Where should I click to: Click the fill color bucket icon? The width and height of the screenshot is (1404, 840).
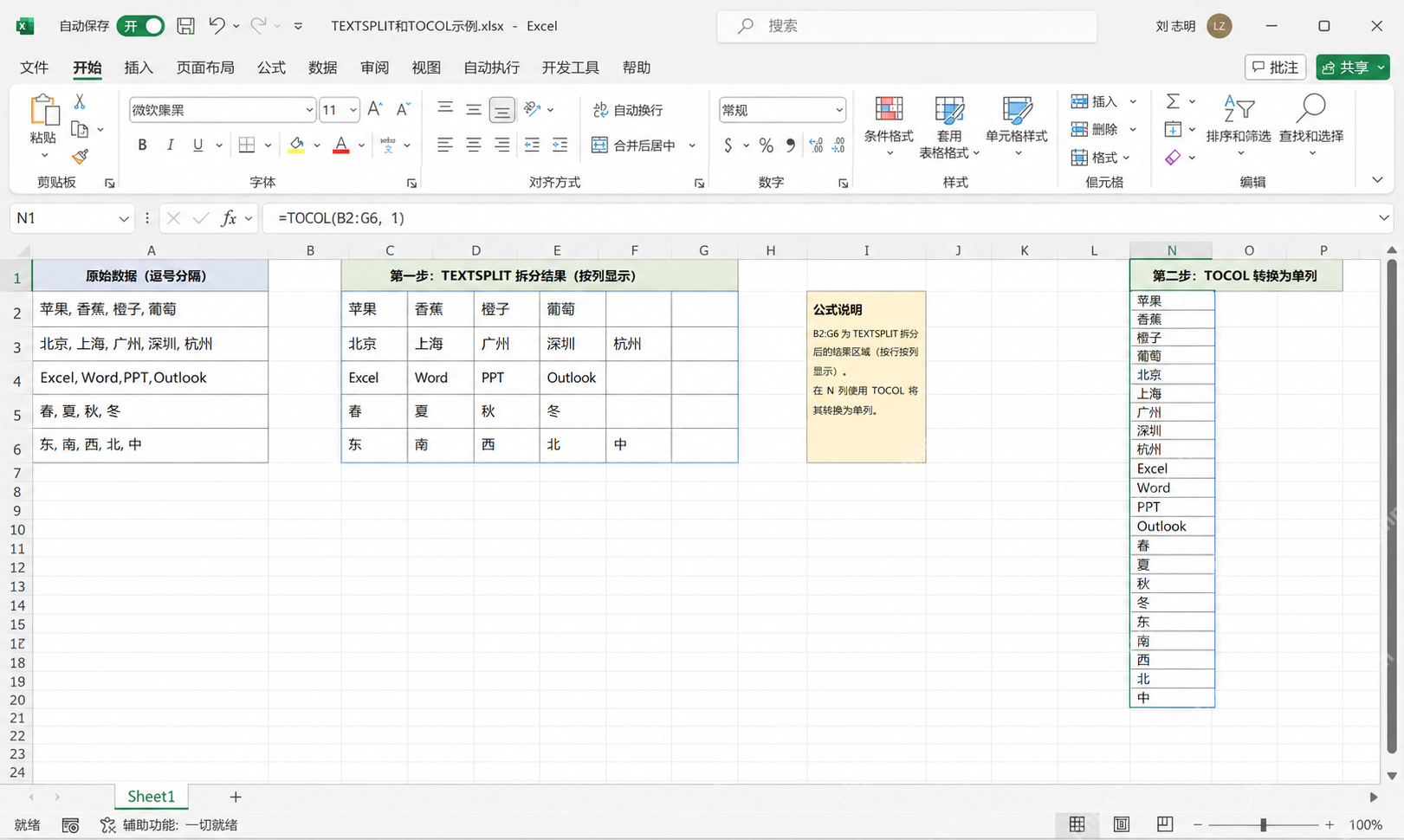point(296,145)
